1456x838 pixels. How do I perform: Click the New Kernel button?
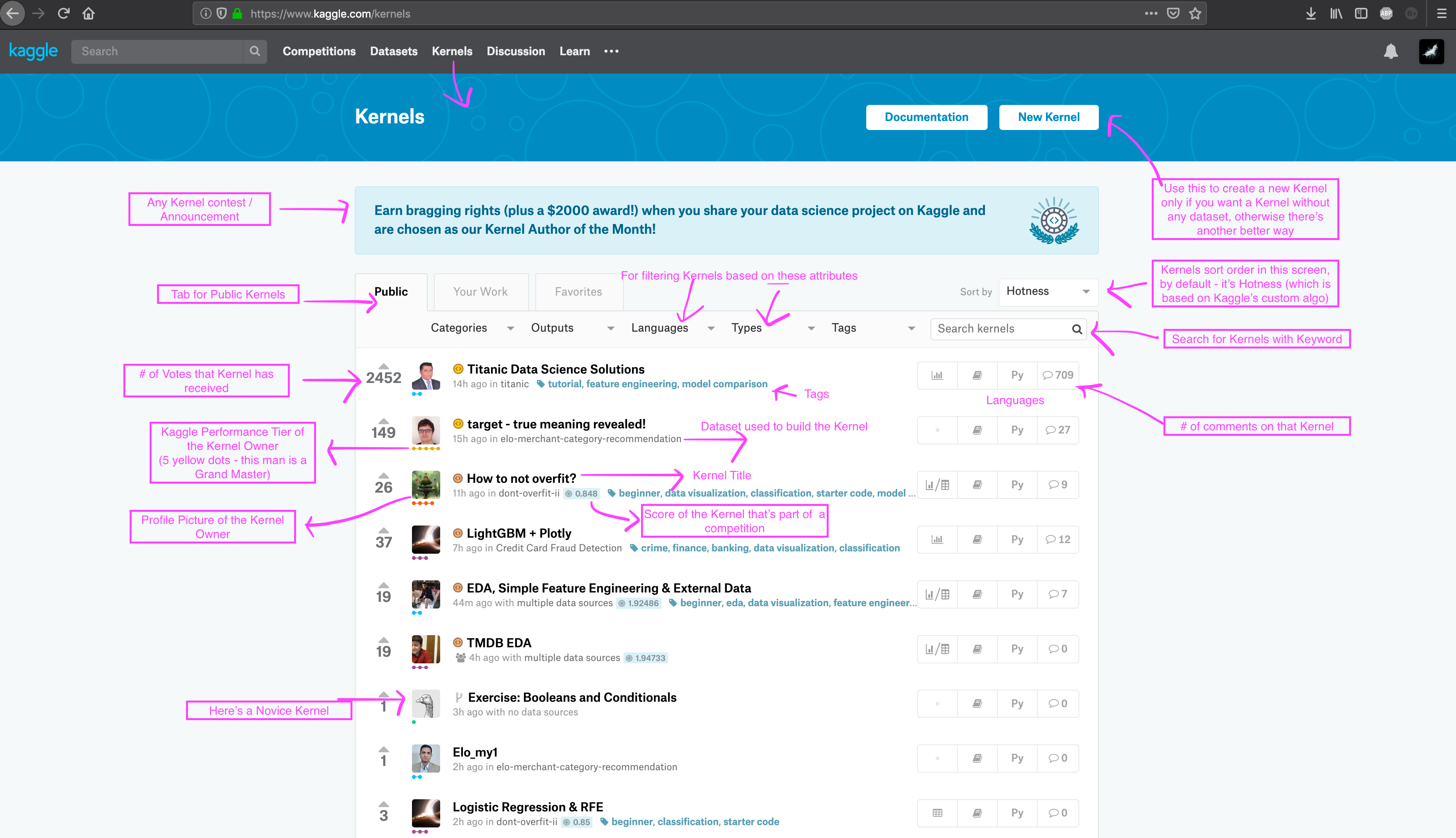1048,117
